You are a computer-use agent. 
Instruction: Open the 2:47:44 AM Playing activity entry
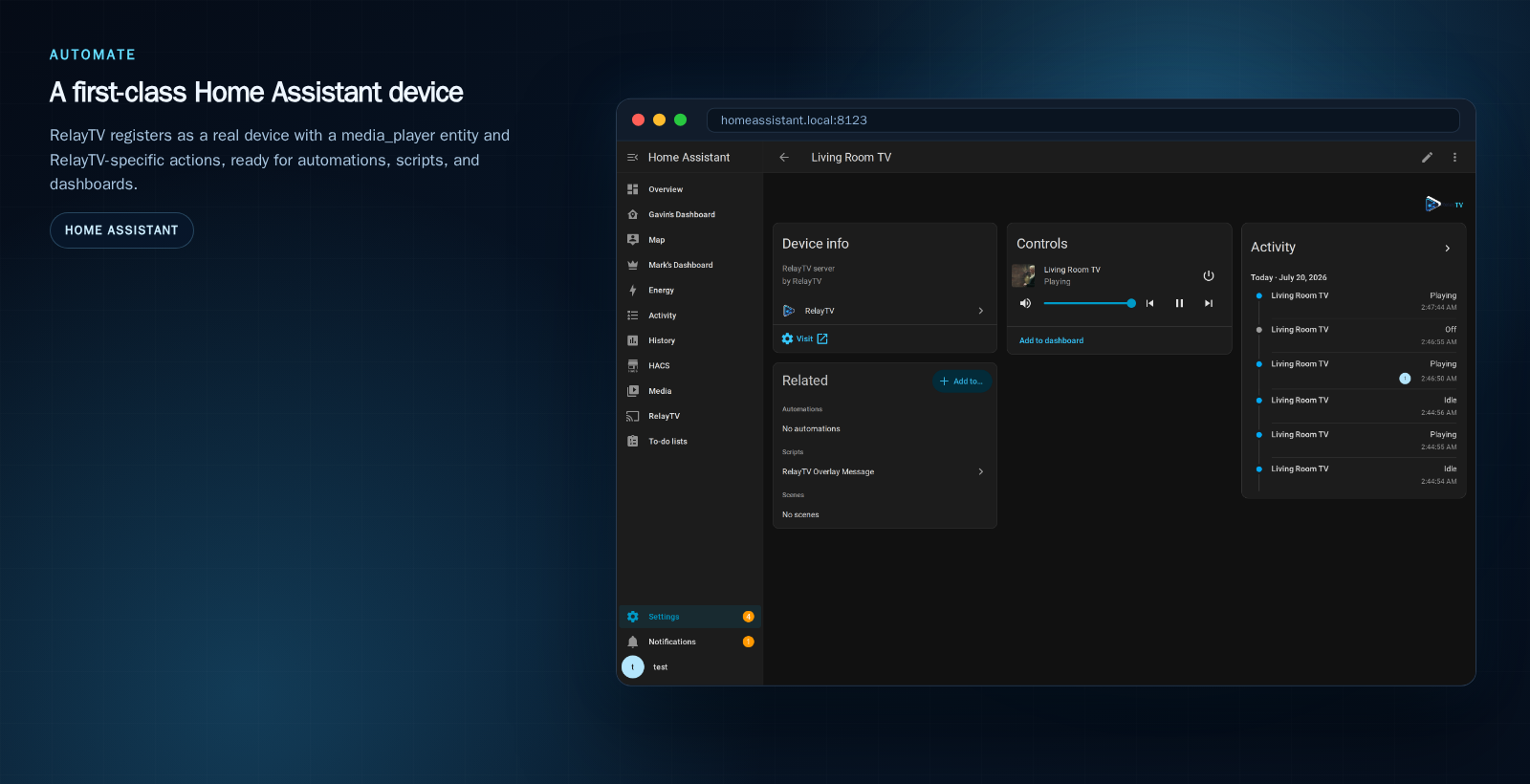pos(1354,301)
